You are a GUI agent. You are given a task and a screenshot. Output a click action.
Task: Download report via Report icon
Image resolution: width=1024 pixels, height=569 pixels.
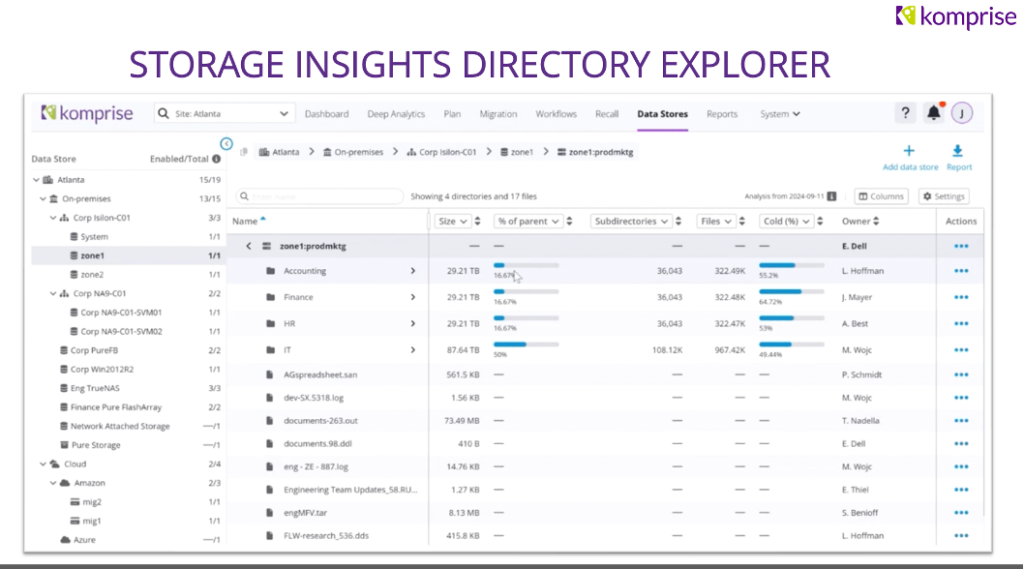click(x=957, y=151)
